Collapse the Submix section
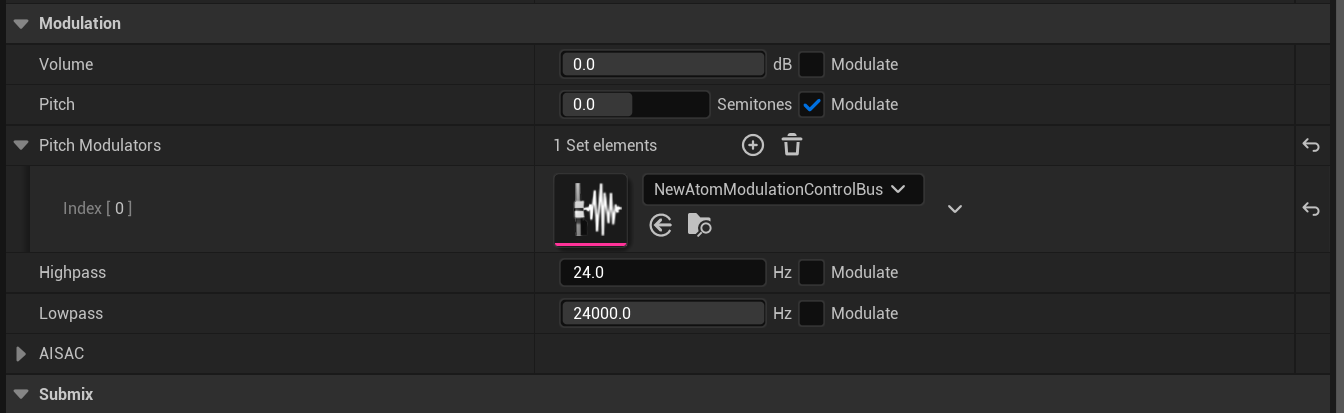This screenshot has width=1344, height=413. click(21, 394)
